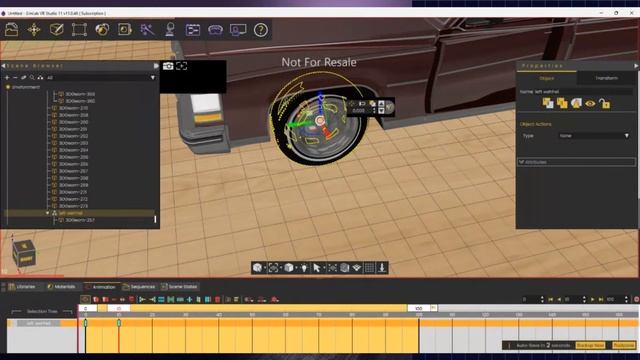640x360 pixels.
Task: Click the material sphere icon in Properties panel
Action: pos(576,104)
